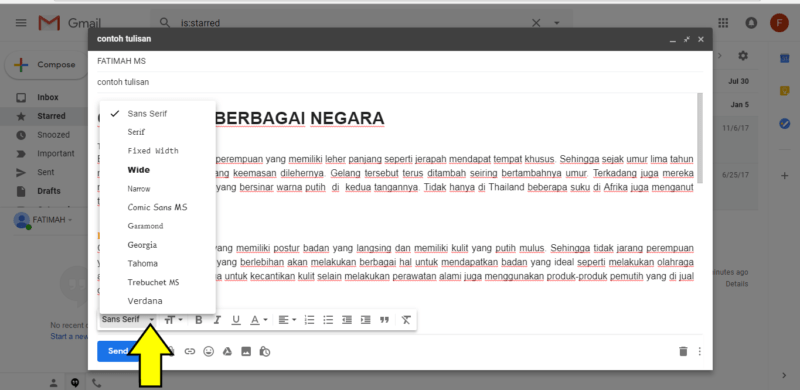Clear the is:starred search query

[536, 23]
